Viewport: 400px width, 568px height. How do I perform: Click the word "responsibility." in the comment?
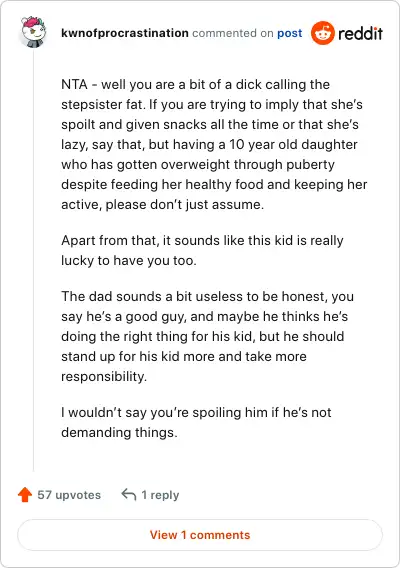[104, 376]
